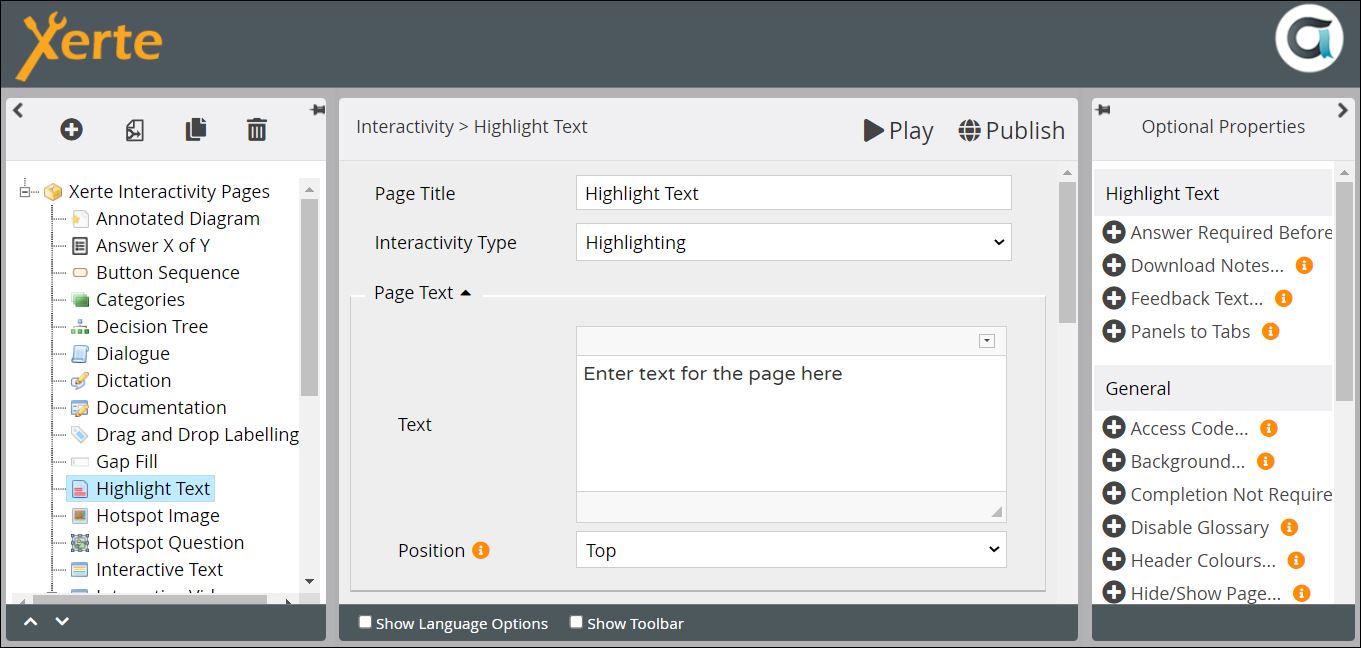Select Decision Tree page in tree
Image resolution: width=1361 pixels, height=648 pixels.
151,326
